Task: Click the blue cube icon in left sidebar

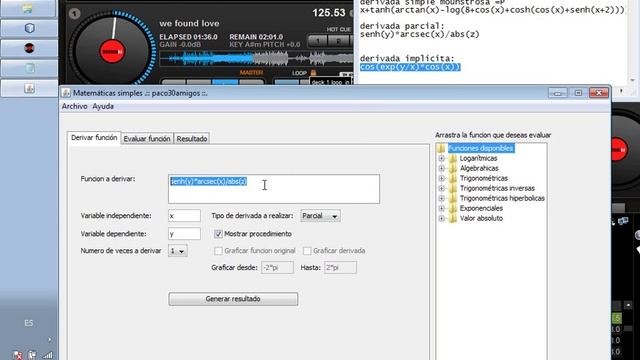Action: 29,28
